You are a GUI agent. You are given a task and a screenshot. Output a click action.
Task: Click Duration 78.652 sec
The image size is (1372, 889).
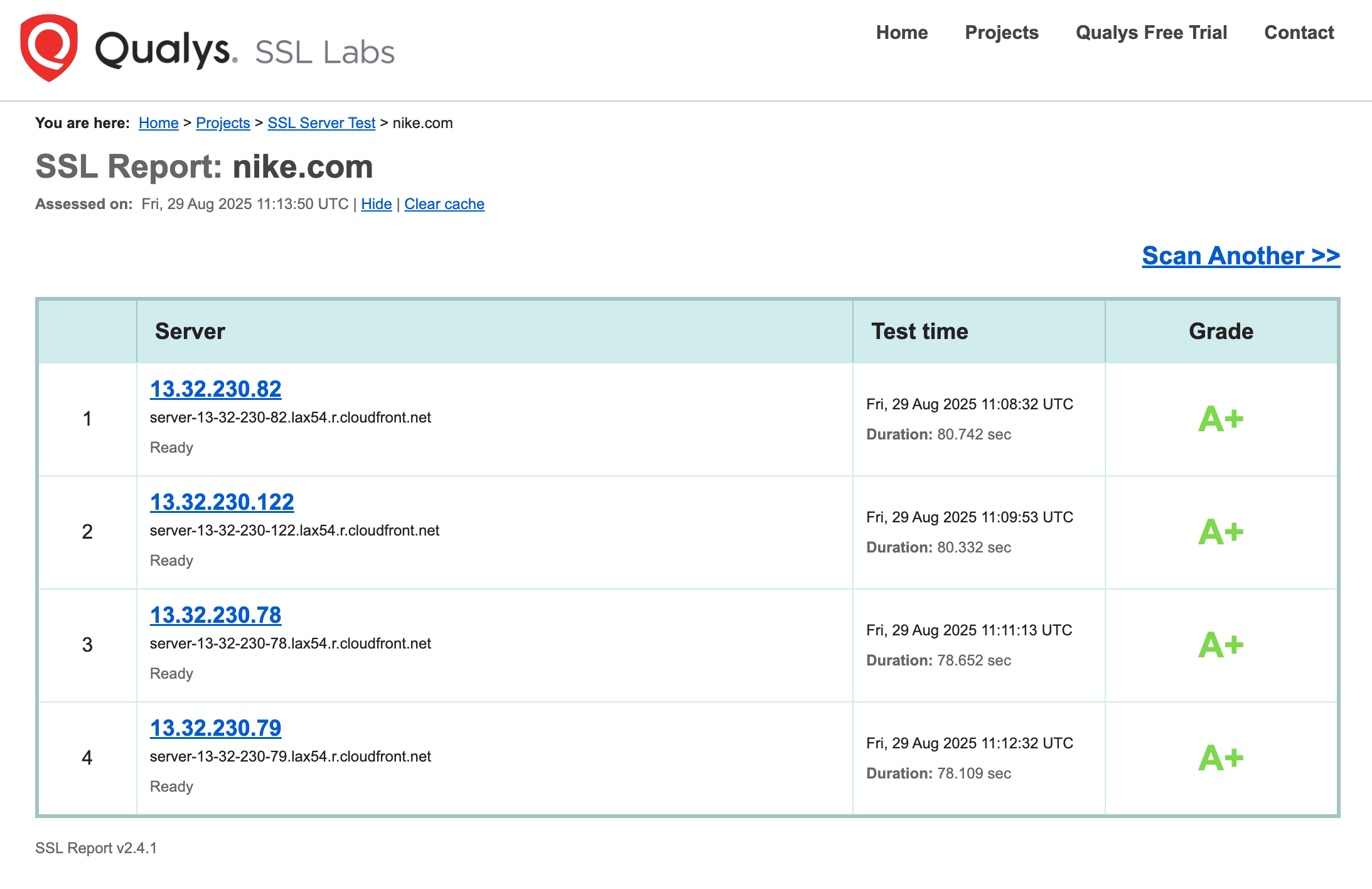[x=938, y=660]
